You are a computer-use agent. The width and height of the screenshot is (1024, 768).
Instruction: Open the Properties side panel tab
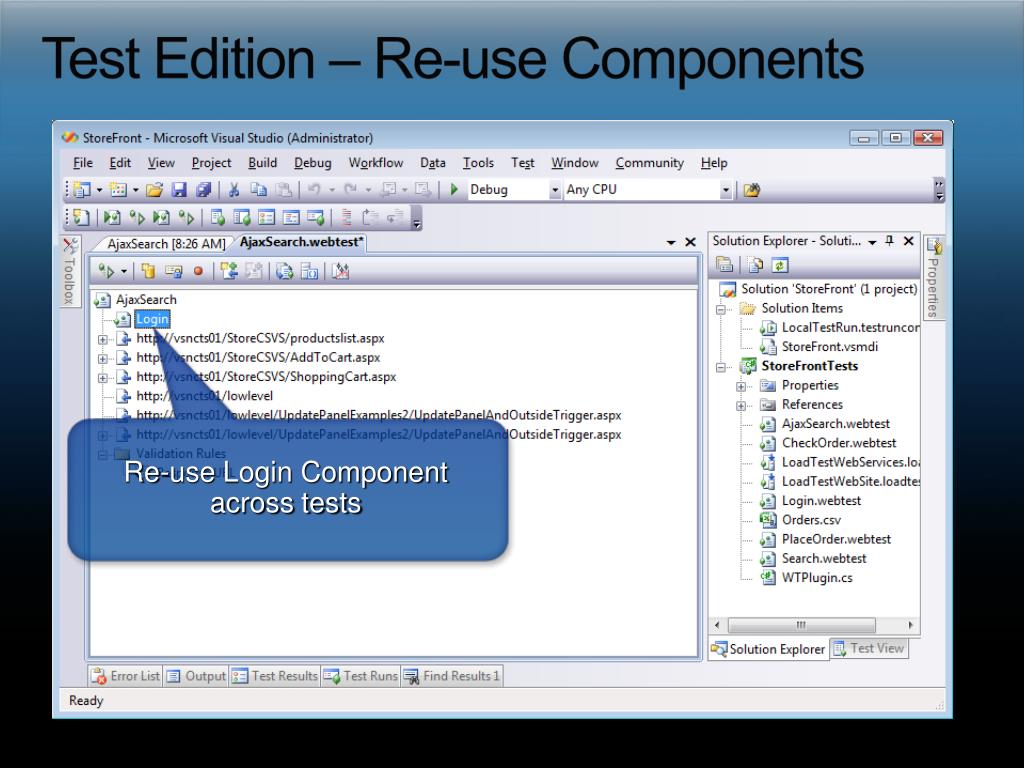pos(934,278)
